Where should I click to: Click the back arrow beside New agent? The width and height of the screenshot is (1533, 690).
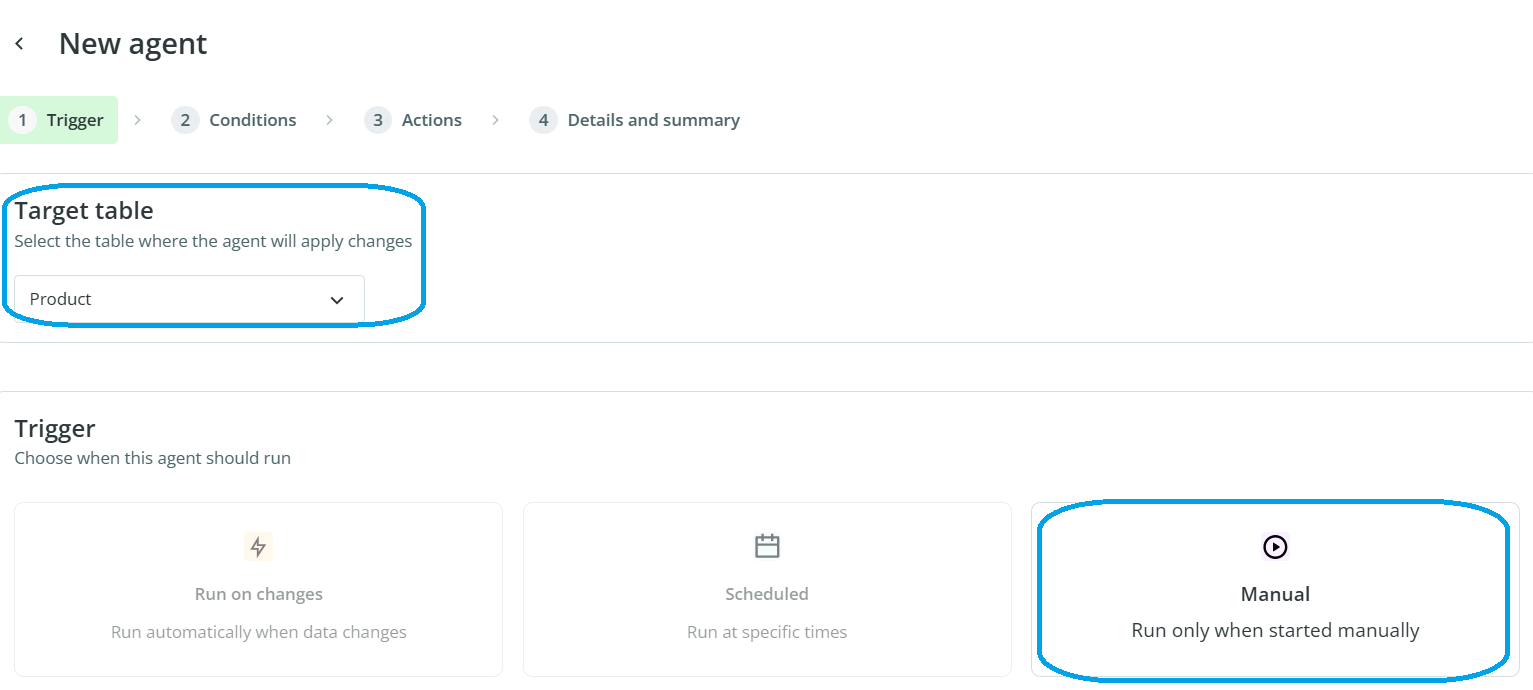point(19,44)
